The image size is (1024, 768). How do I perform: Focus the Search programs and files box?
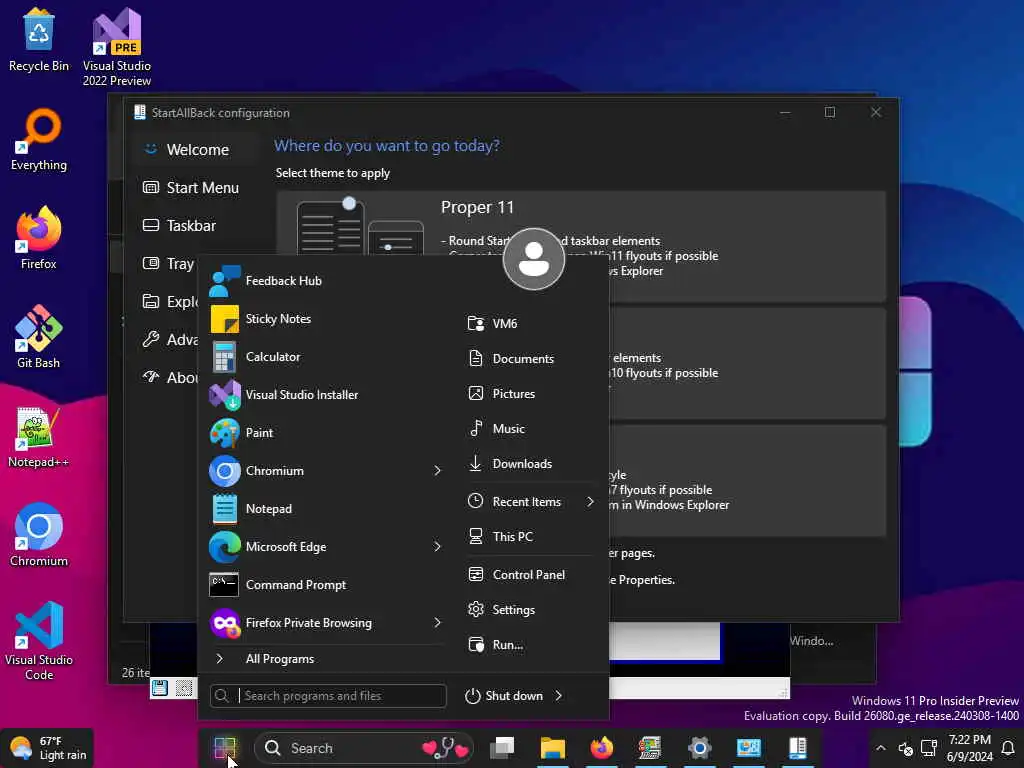[x=328, y=696]
